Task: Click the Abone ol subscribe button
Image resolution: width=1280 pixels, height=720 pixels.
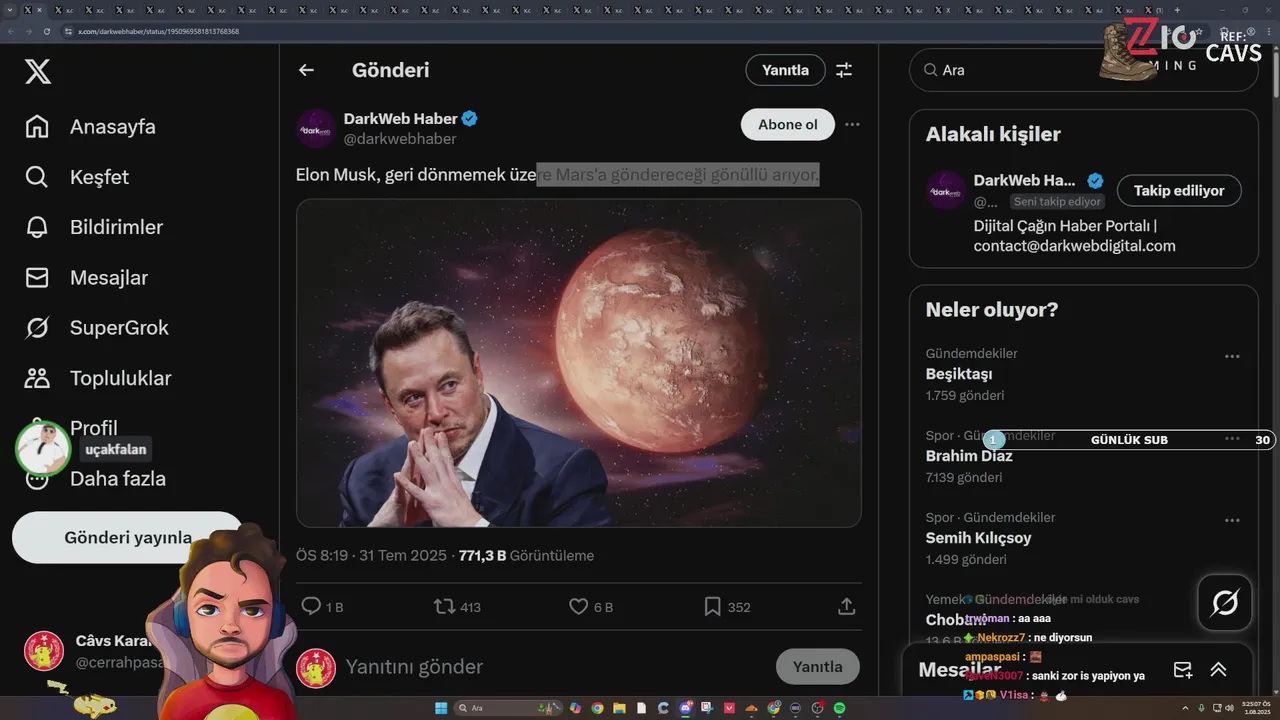Action: (x=787, y=124)
